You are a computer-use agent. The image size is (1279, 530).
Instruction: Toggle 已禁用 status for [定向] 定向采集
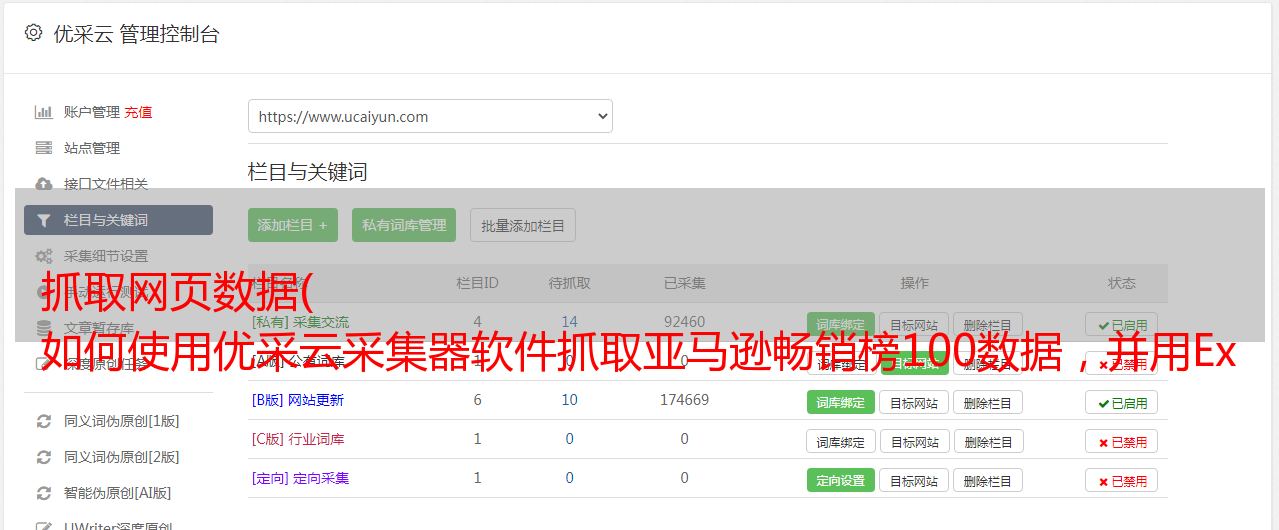click(1122, 480)
